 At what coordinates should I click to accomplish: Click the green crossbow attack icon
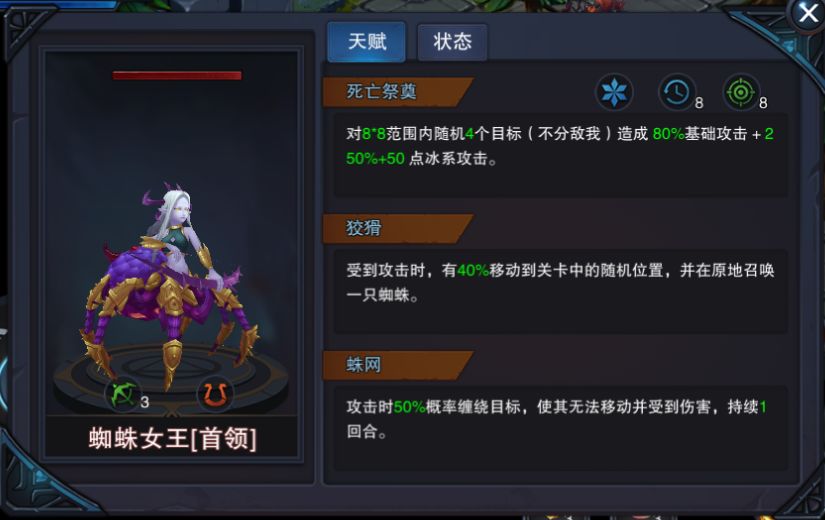(x=123, y=394)
